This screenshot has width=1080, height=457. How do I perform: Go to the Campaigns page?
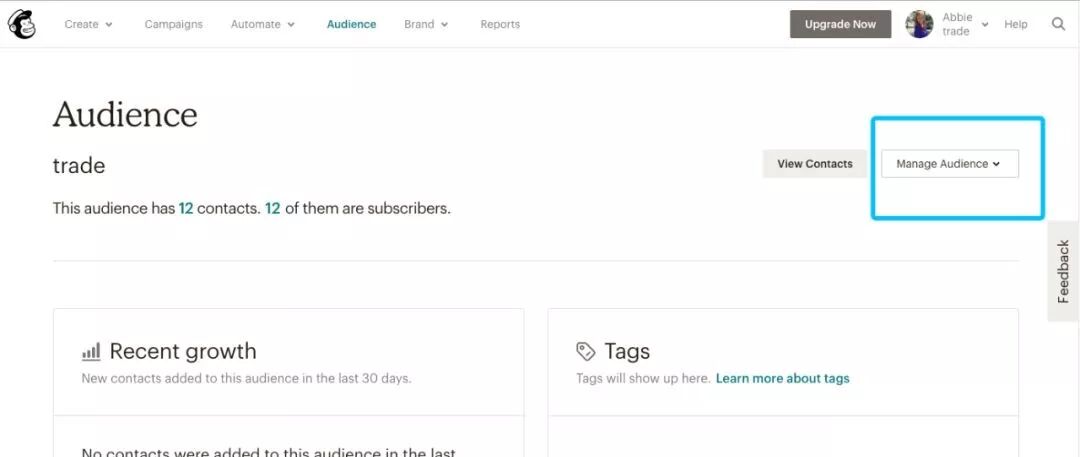174,24
